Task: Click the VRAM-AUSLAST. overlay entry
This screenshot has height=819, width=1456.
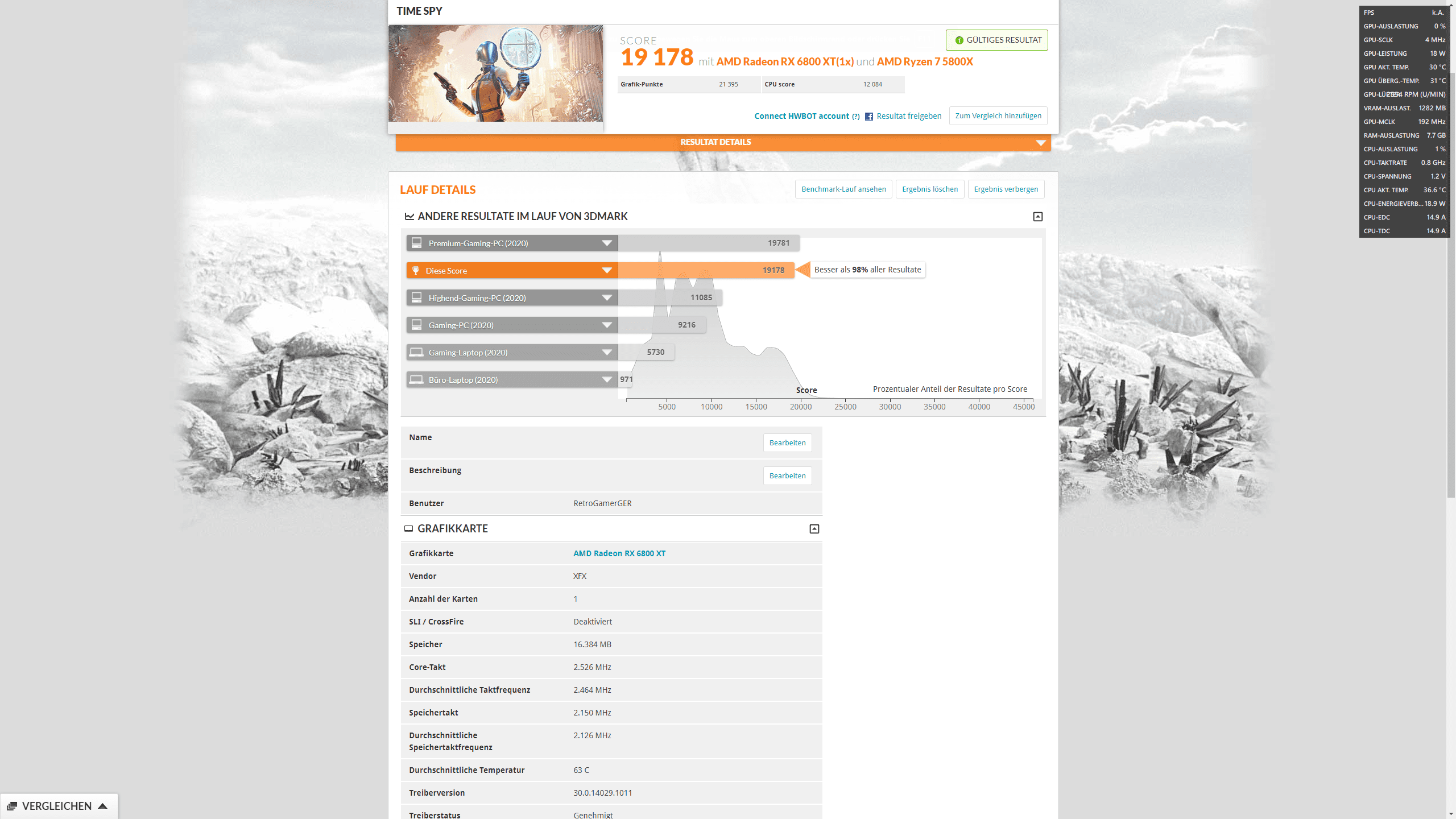Action: (x=1404, y=108)
